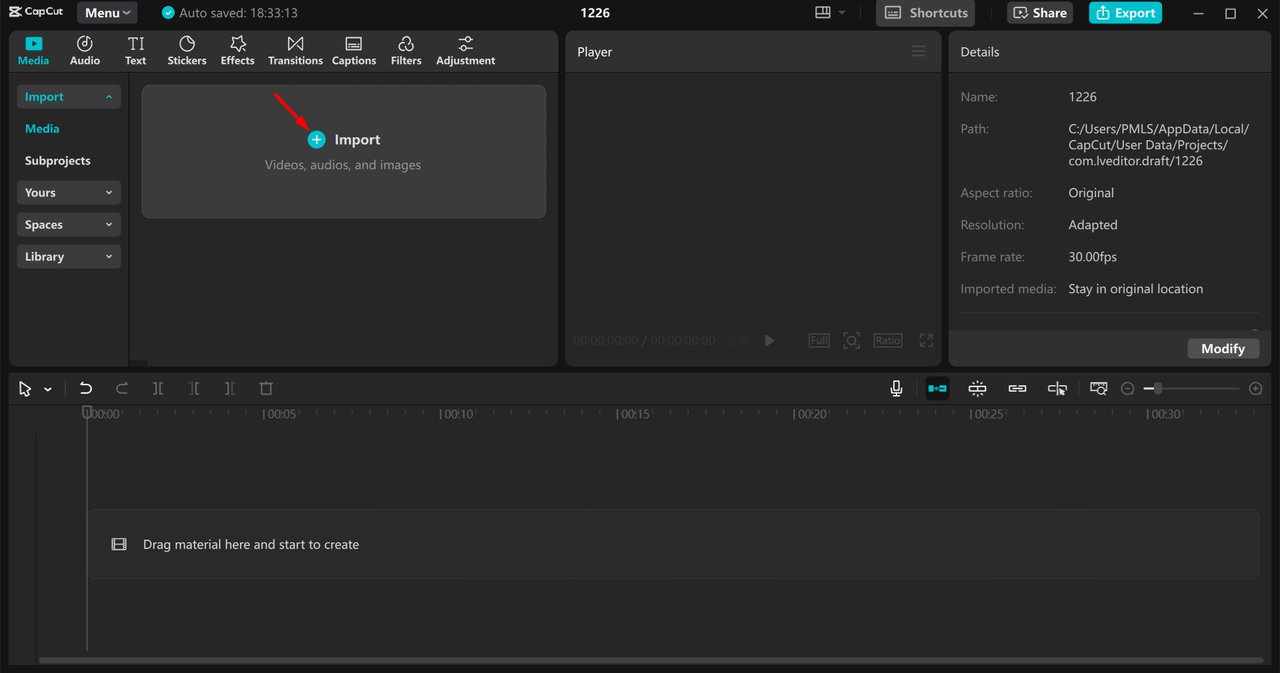Click the 'Drag material here' track area

[673, 545]
